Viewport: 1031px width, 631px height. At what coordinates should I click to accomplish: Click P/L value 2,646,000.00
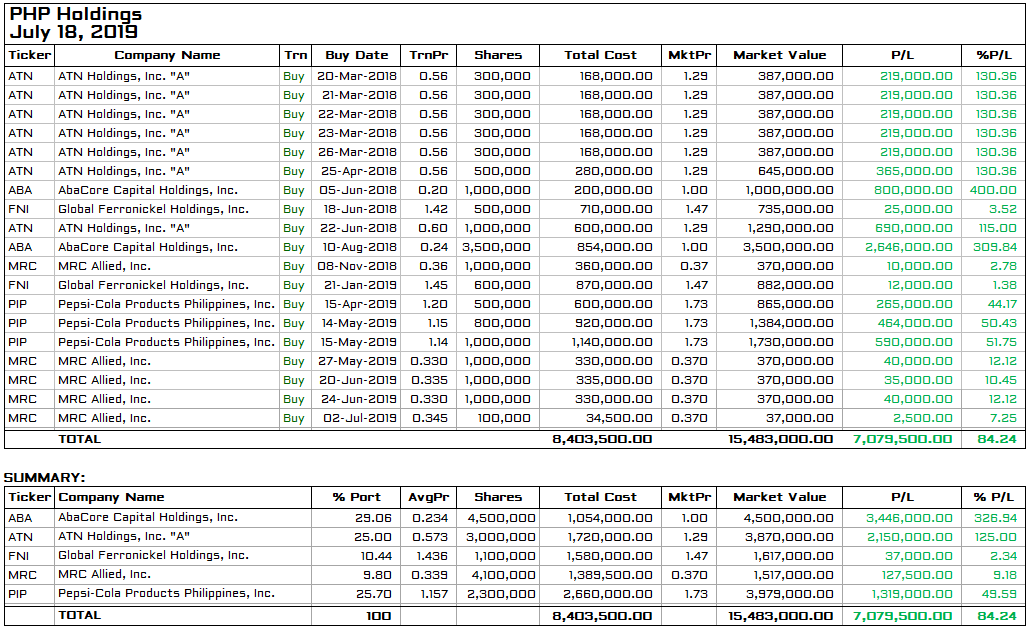pos(909,248)
